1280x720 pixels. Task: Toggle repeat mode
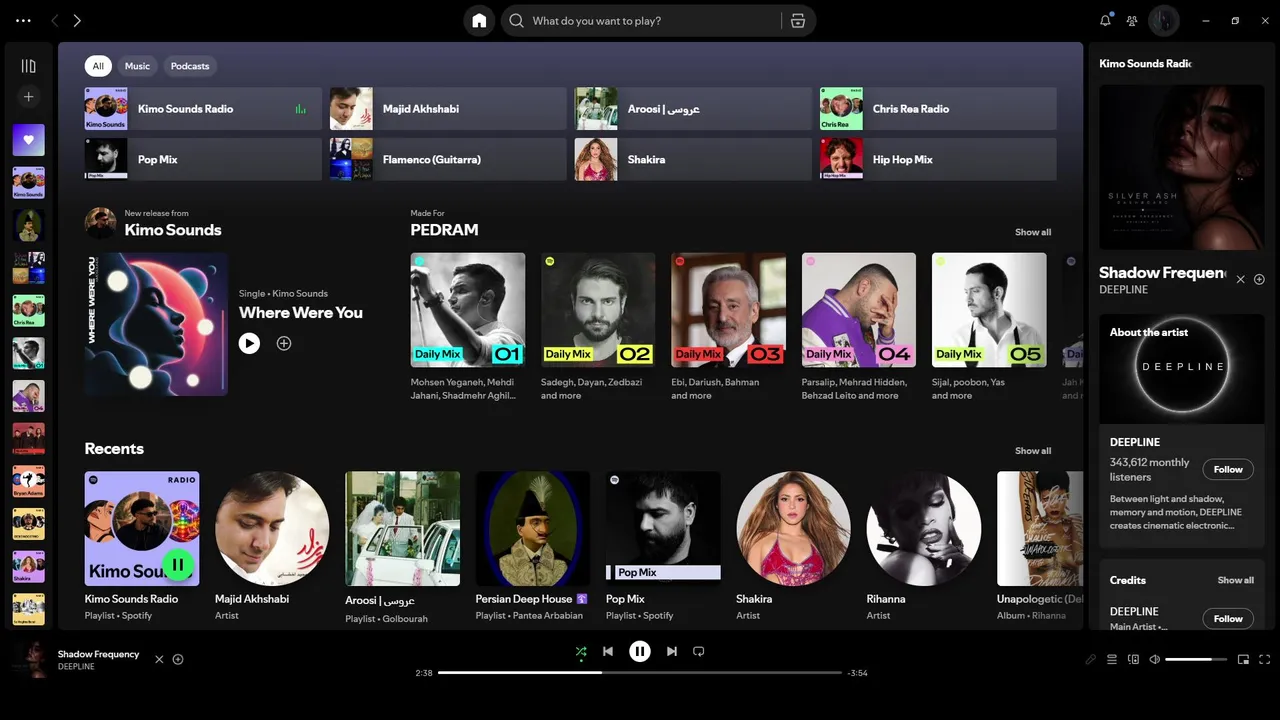[x=699, y=651]
